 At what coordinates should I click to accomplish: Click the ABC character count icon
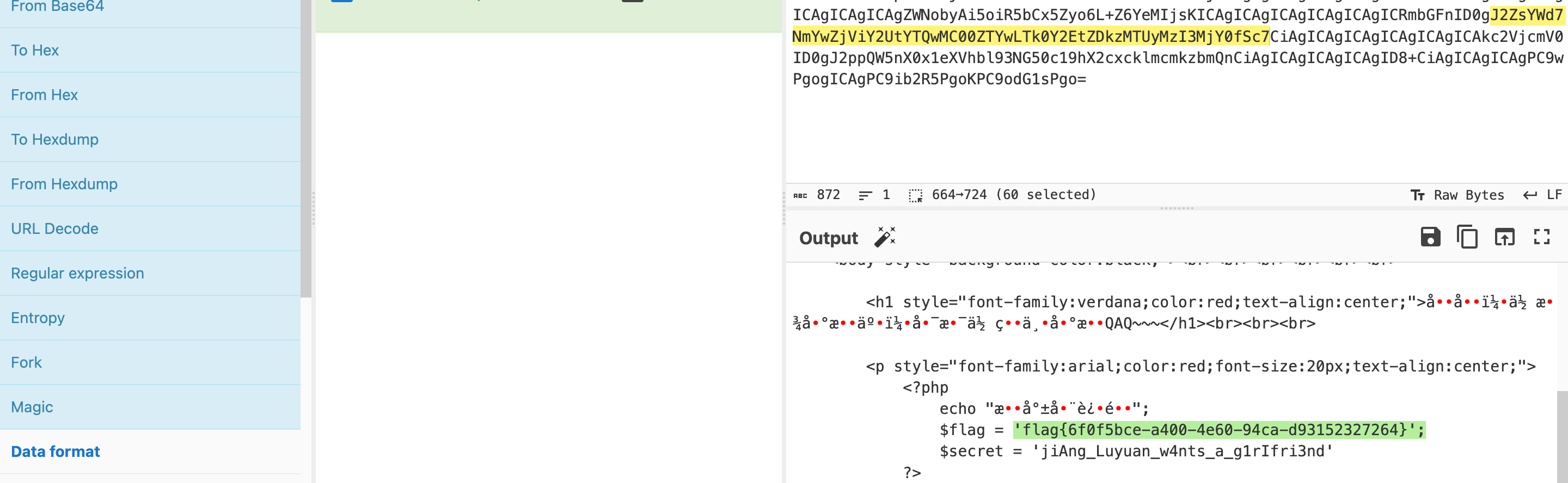click(800, 195)
